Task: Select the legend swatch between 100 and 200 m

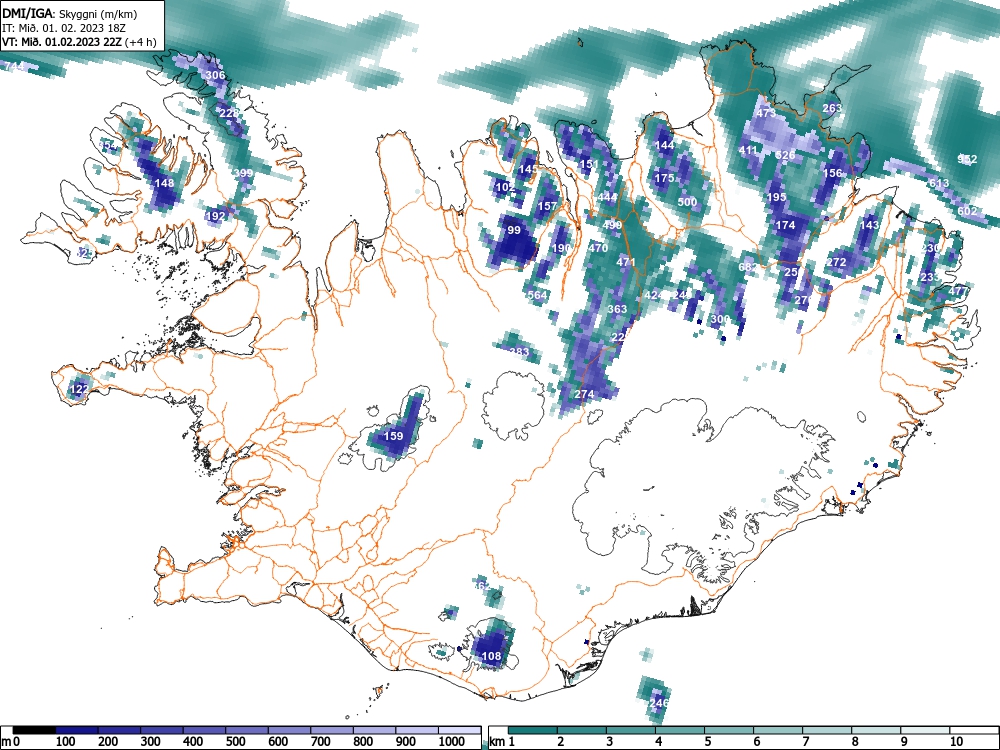Action: coord(77,730)
